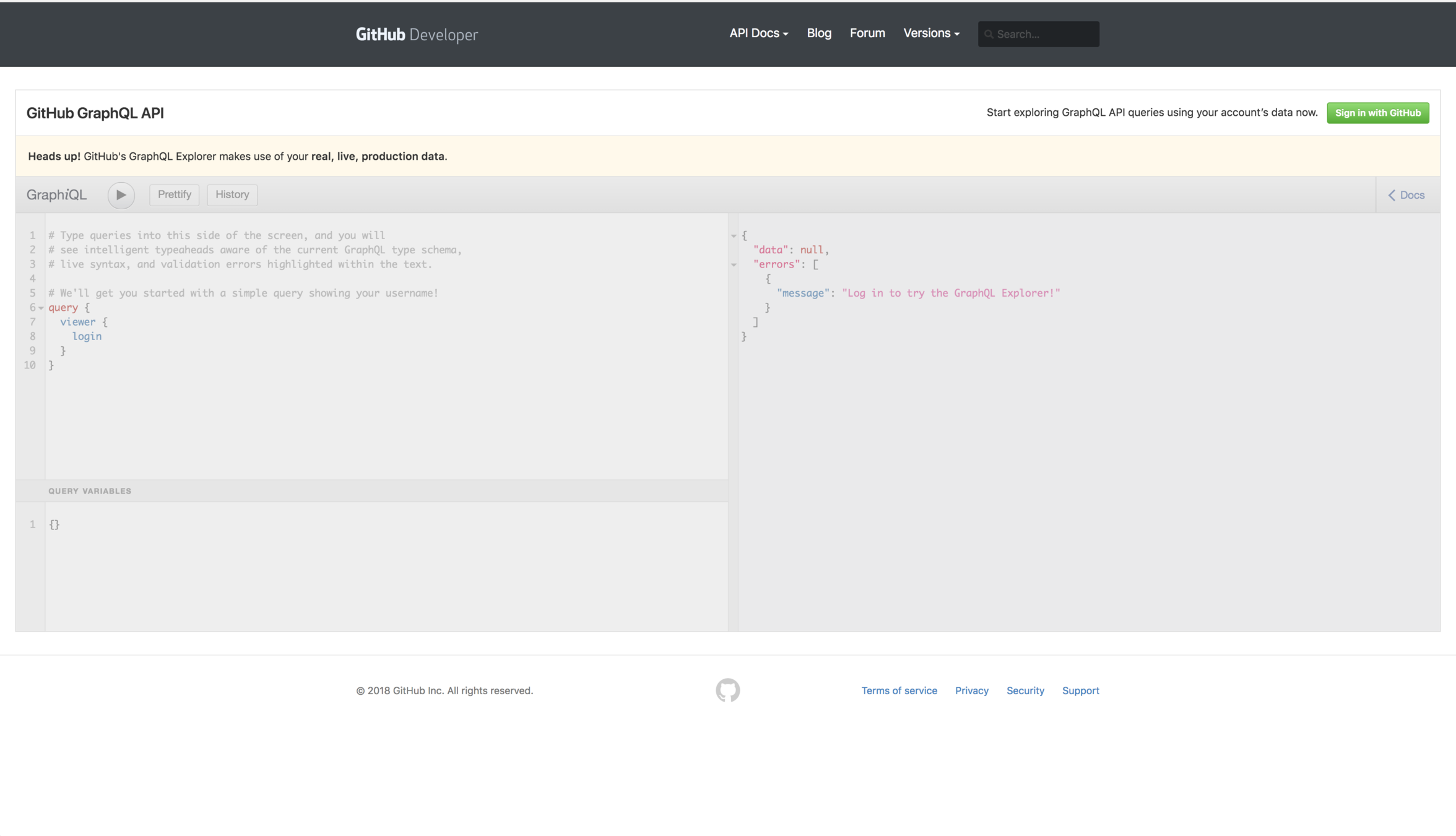Run the query with the play button
The width and height of the screenshot is (1456, 836).
point(121,195)
